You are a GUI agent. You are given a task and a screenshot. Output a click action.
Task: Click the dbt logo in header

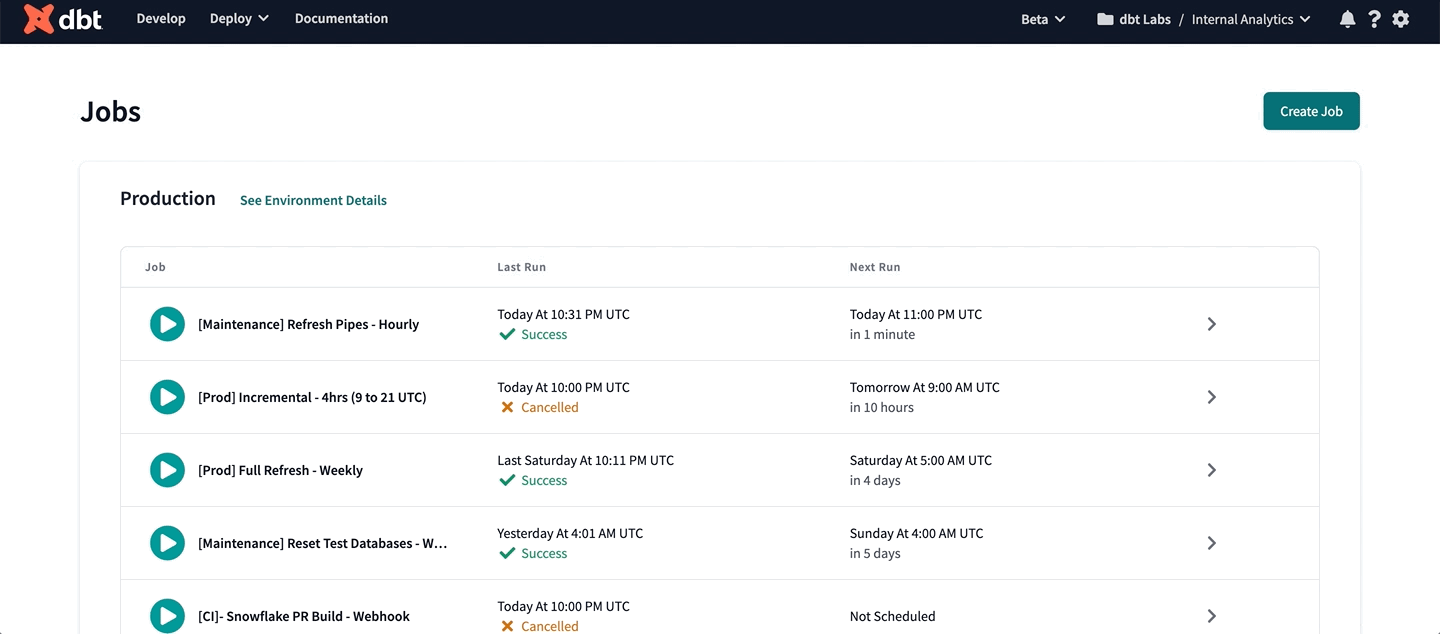[x=62, y=19]
